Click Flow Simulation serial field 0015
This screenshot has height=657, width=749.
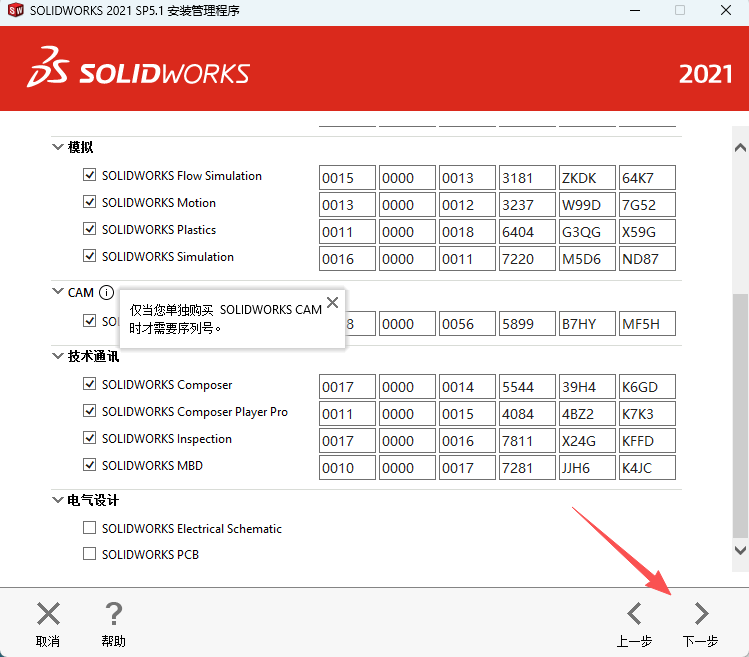[x=347, y=178]
